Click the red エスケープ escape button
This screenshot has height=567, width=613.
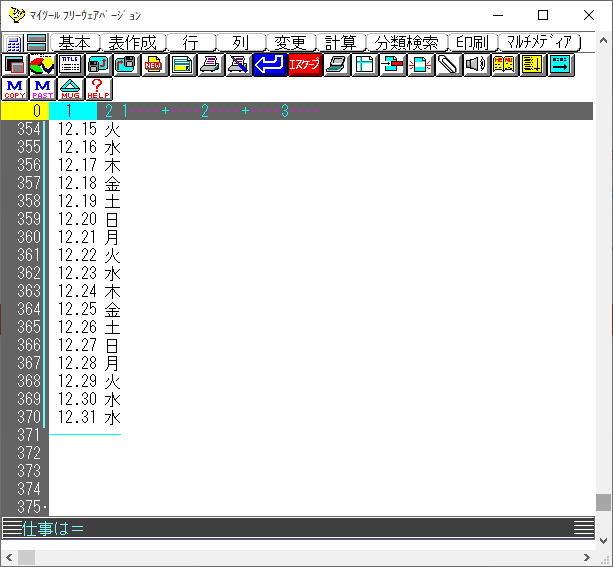point(305,65)
